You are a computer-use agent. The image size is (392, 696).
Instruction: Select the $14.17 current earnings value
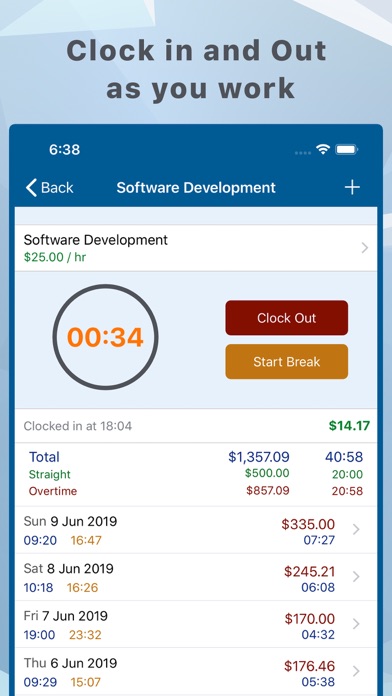click(x=349, y=426)
